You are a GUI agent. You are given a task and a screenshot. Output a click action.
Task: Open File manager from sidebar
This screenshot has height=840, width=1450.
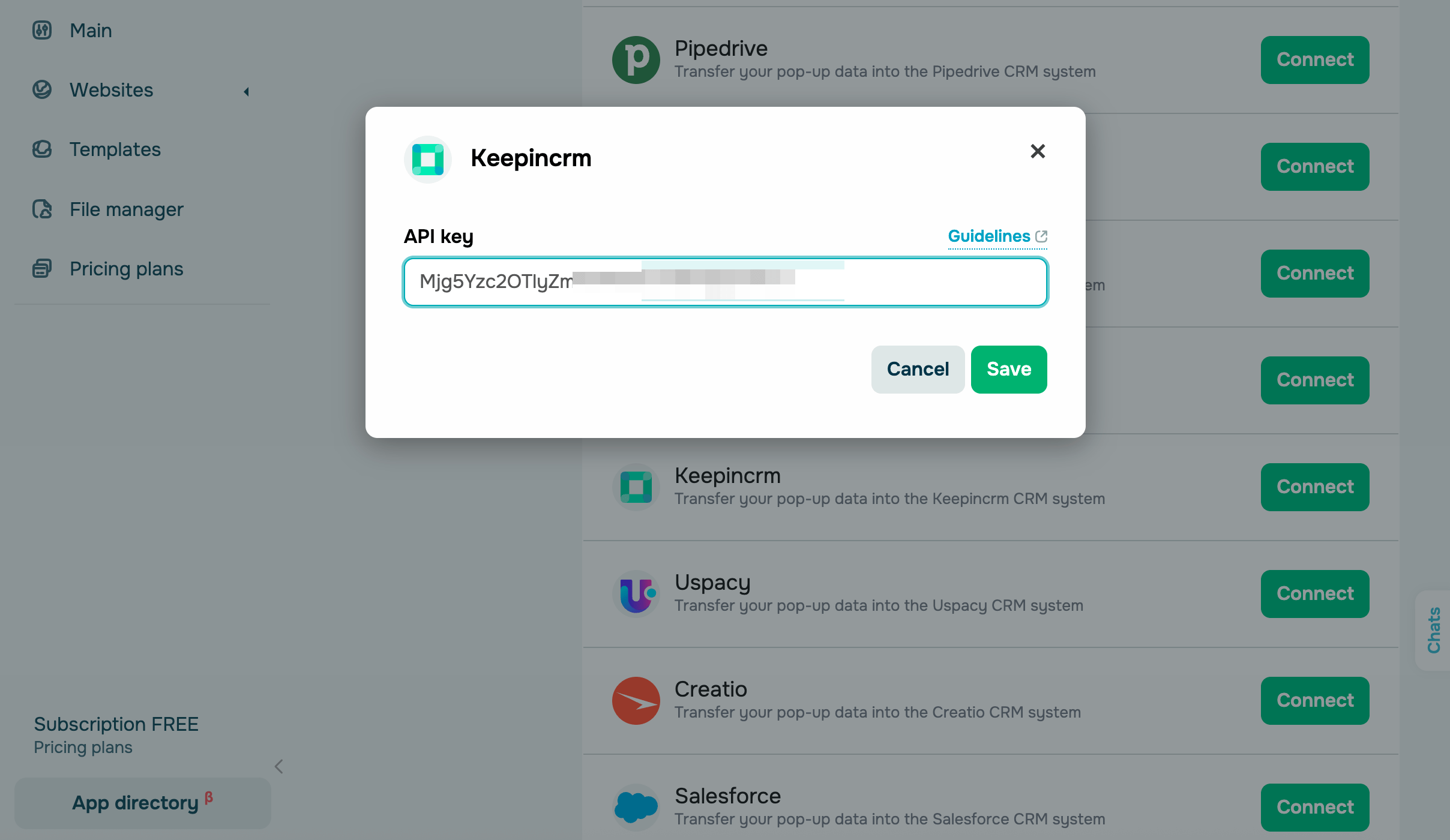(126, 209)
